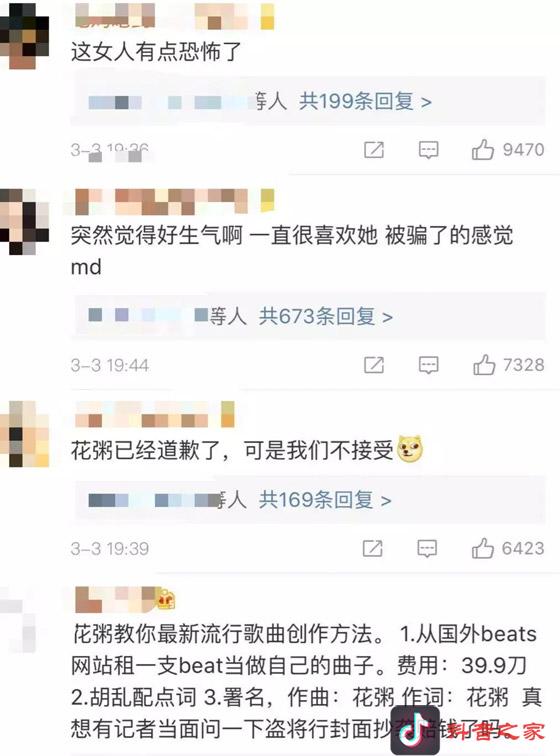Open avatar of 花粥已经道歉了 commenter
Screen dimensions: 560x756
(x=25, y=434)
